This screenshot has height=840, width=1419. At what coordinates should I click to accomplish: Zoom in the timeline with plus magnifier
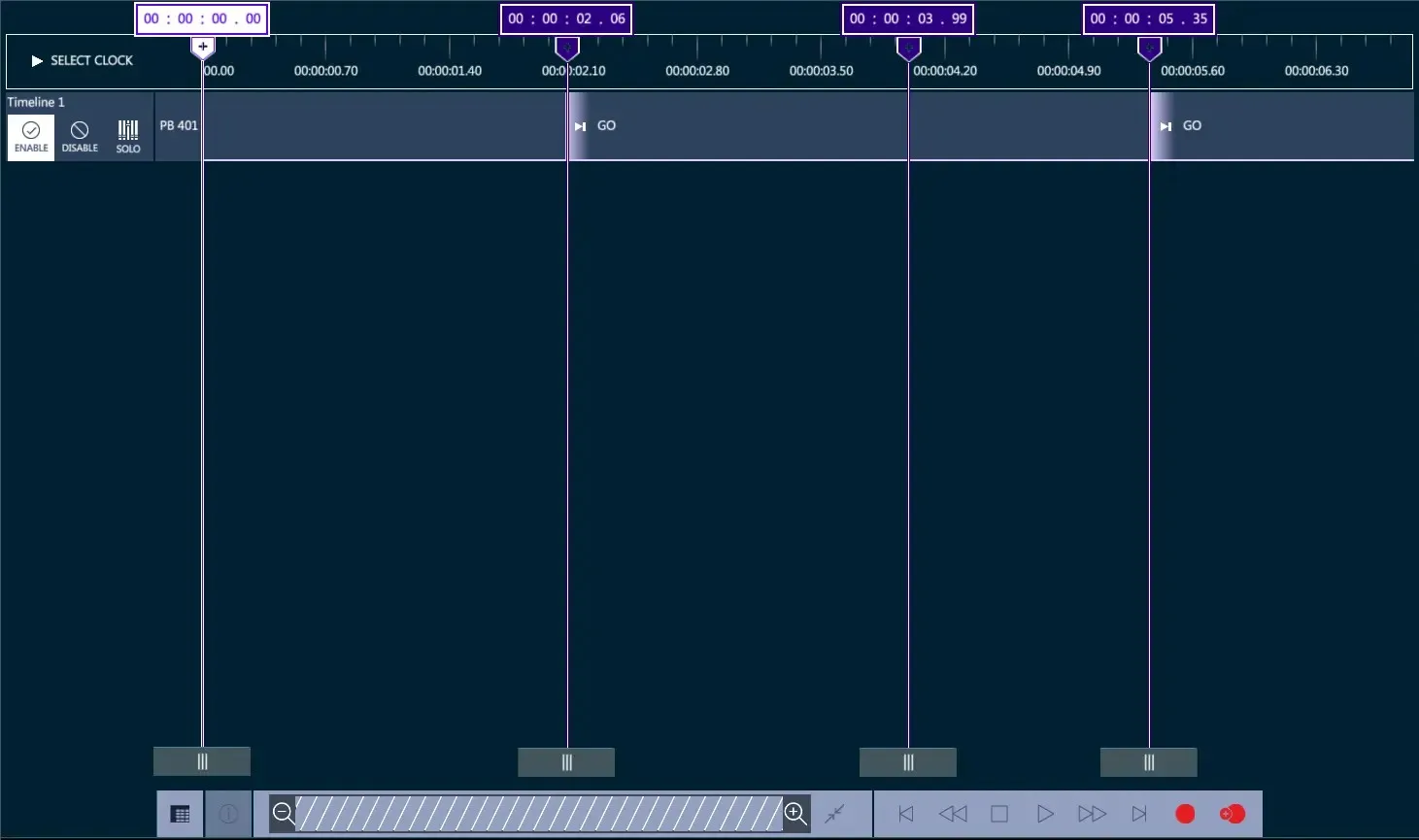tap(795, 813)
